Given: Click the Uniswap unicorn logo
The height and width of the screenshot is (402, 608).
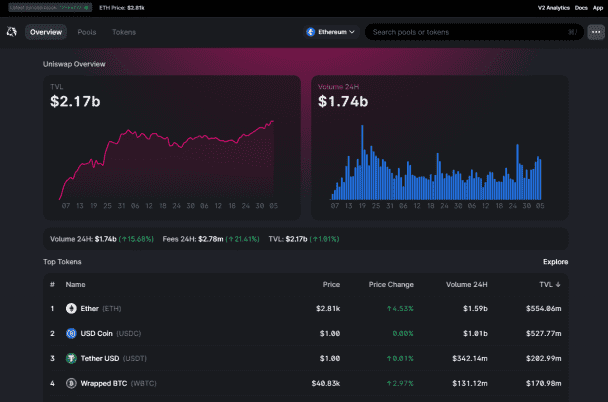Looking at the screenshot, I should point(12,32).
